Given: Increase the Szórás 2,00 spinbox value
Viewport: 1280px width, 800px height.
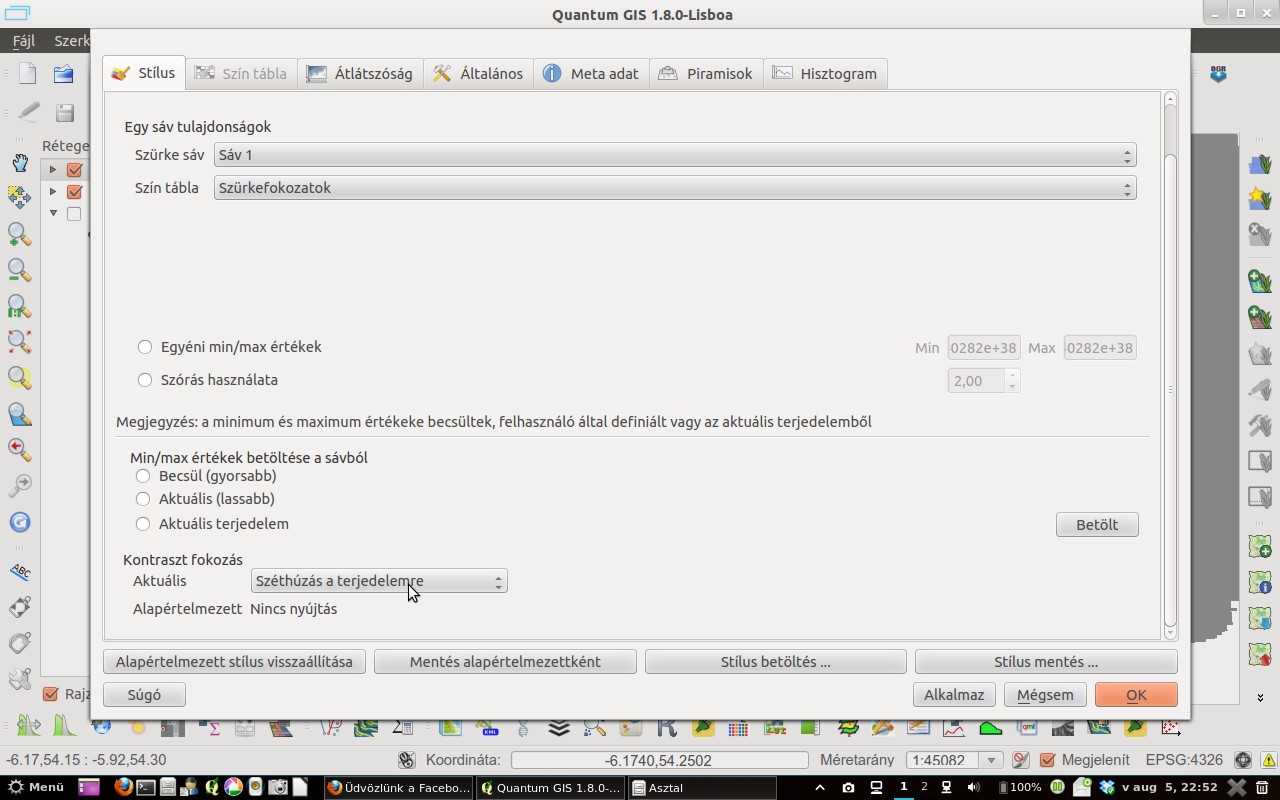Looking at the screenshot, I should (x=1012, y=375).
